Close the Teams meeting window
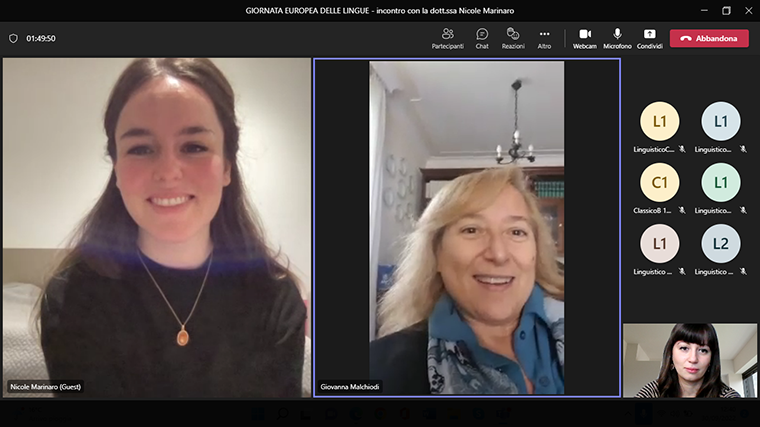The width and height of the screenshot is (760, 427). click(748, 11)
